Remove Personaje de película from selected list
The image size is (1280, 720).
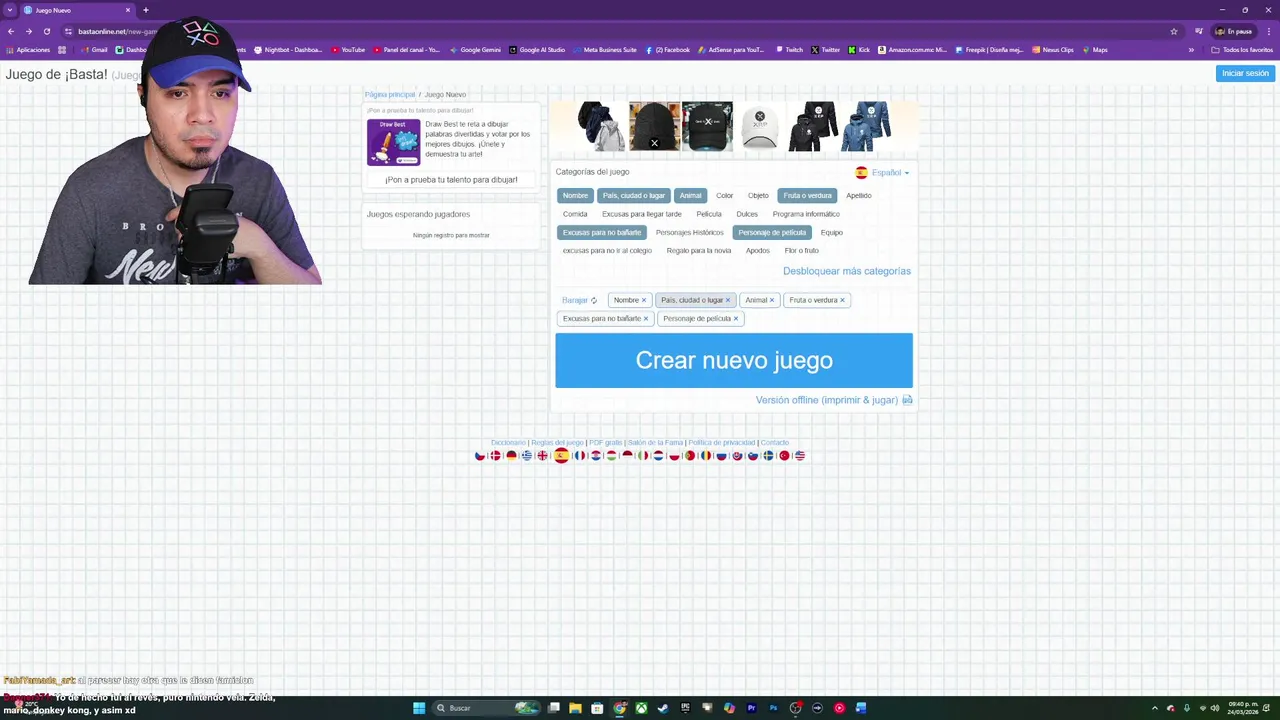point(736,319)
